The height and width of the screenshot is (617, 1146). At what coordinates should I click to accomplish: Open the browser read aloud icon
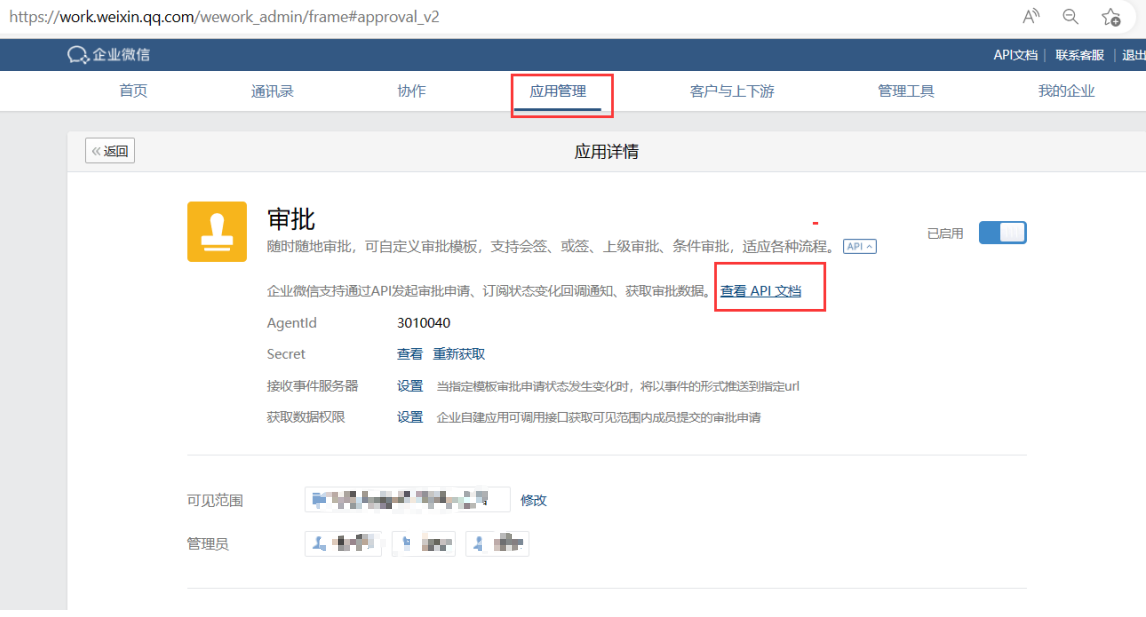click(1031, 16)
